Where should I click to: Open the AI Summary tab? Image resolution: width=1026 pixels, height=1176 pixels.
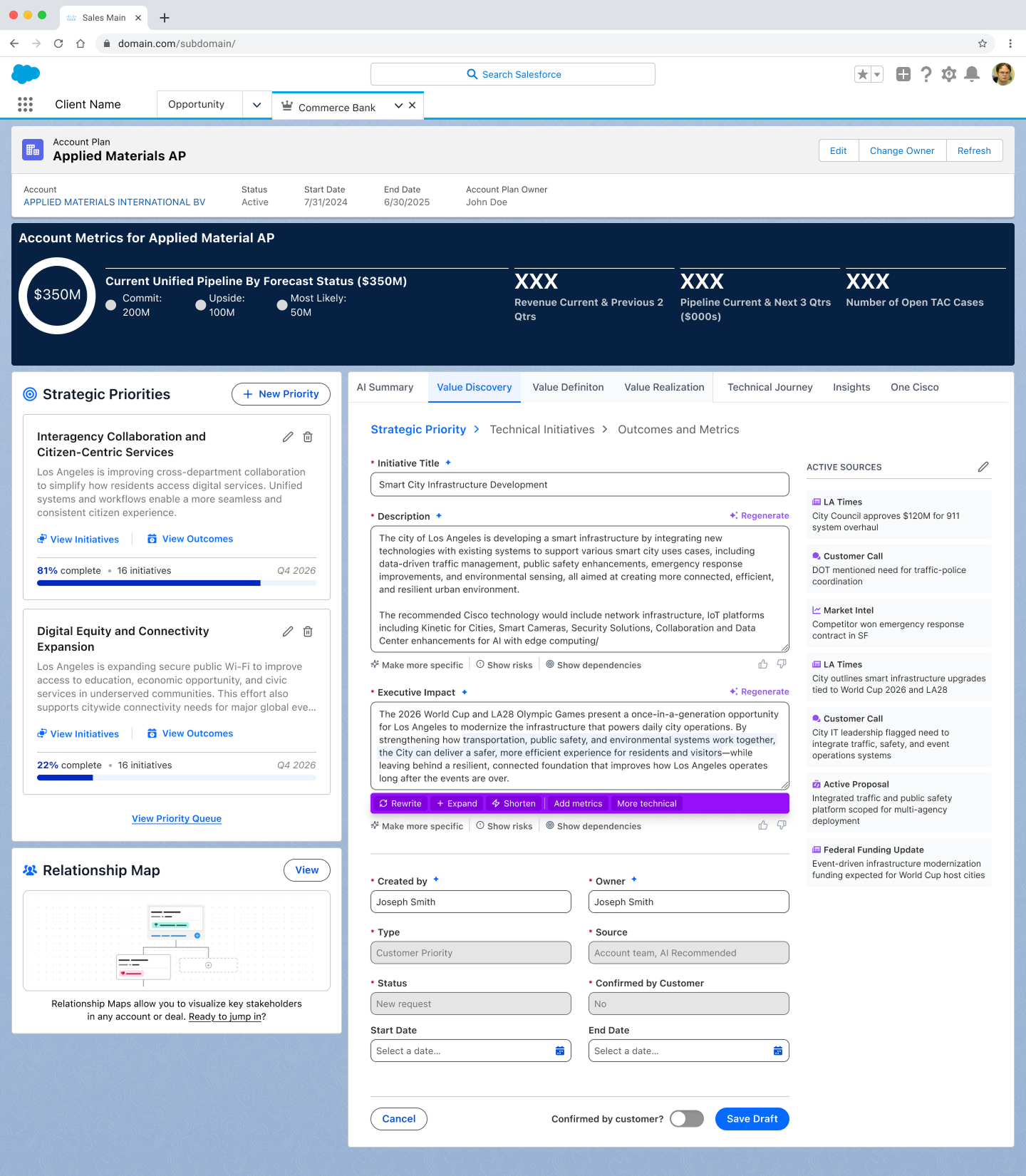click(x=385, y=387)
